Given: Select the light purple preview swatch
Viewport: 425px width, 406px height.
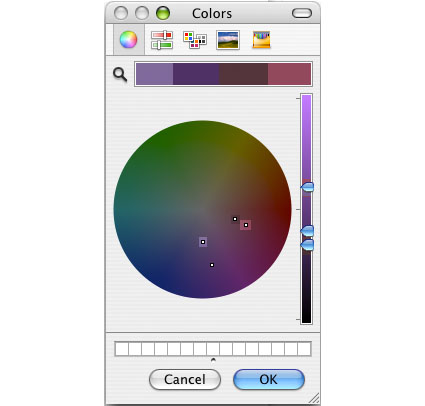Looking at the screenshot, I should [x=155, y=74].
